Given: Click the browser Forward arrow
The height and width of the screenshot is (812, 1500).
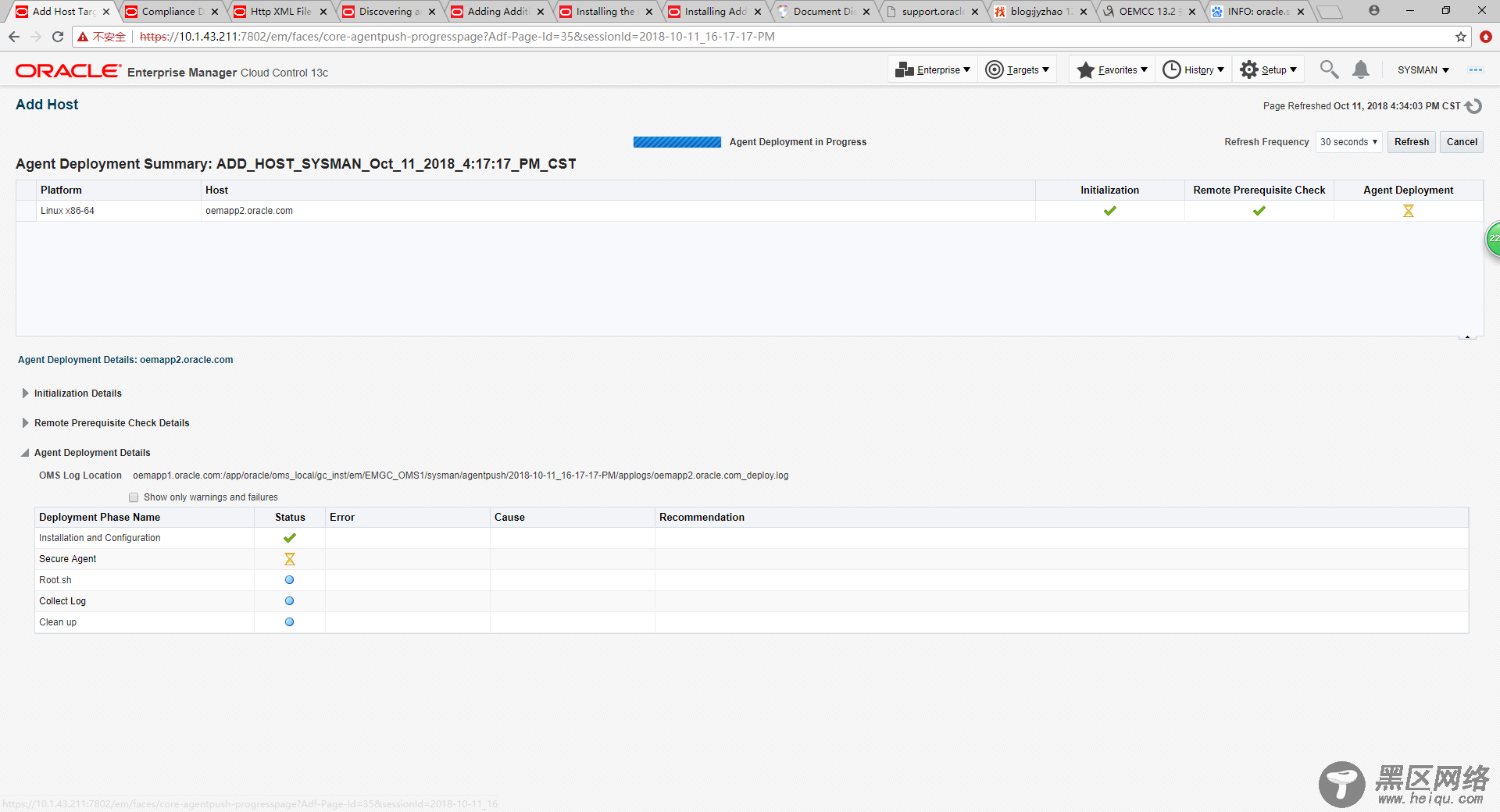Looking at the screenshot, I should click(x=36, y=37).
